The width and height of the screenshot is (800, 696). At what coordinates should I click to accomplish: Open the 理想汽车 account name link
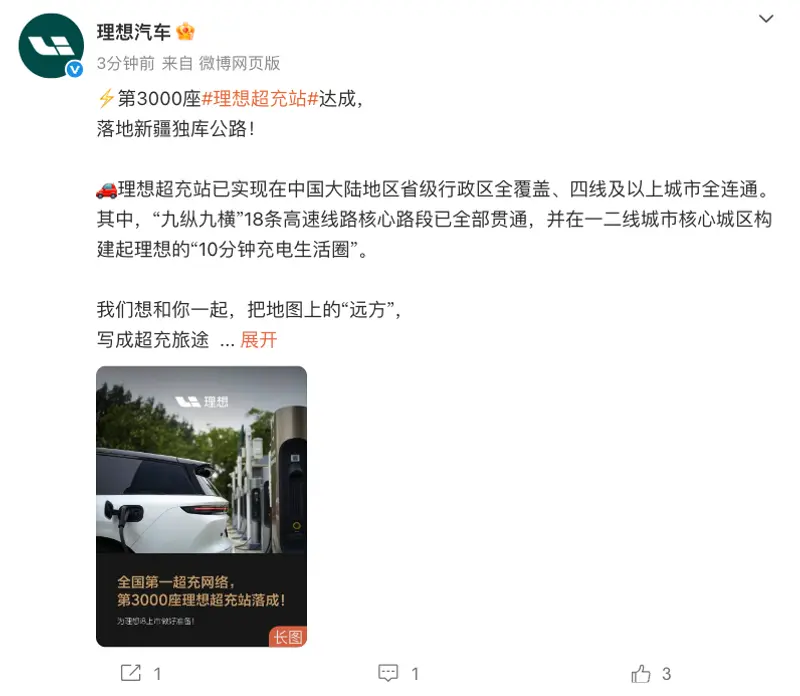[133, 32]
